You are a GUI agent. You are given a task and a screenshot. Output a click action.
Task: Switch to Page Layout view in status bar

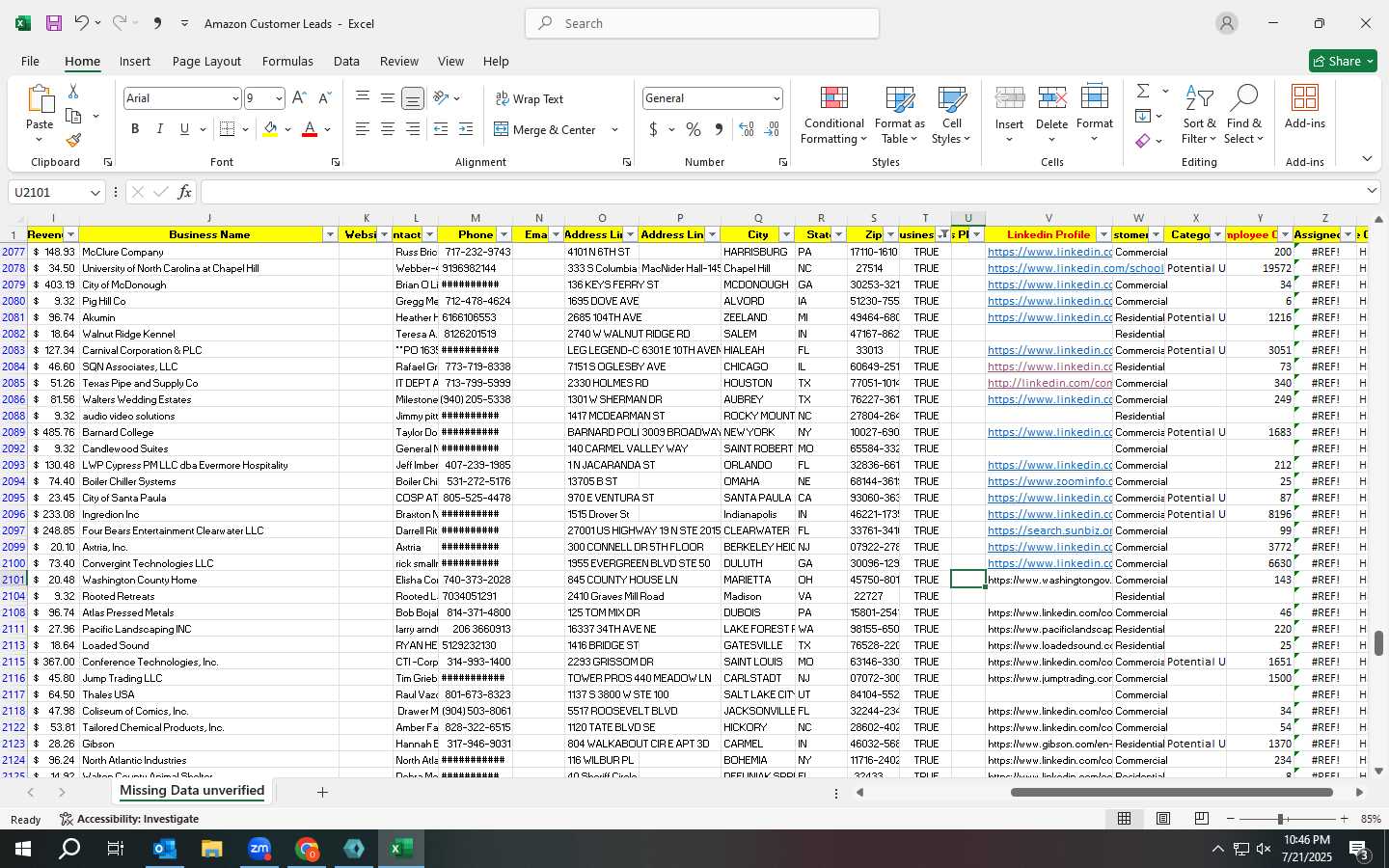(1163, 818)
